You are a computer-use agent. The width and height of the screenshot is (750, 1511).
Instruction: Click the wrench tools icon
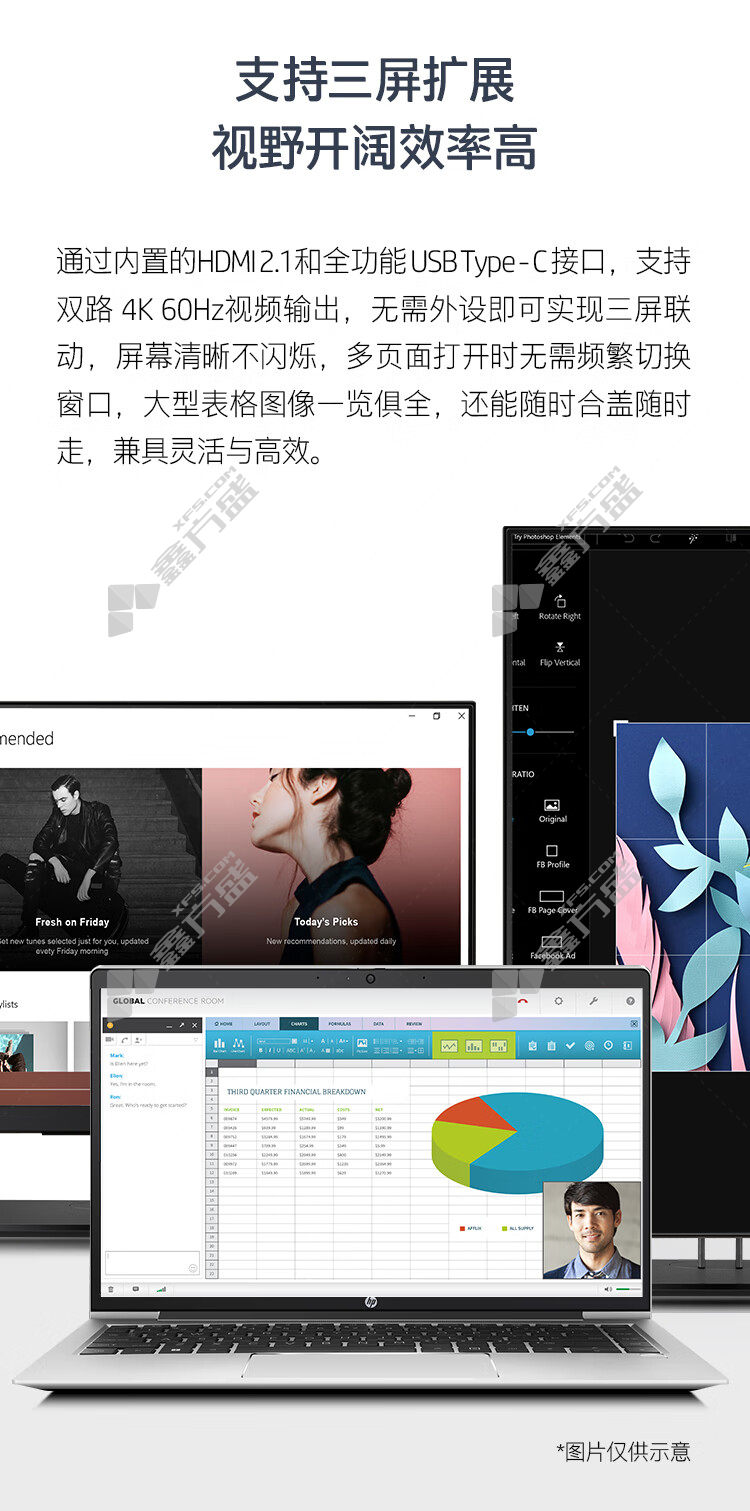coord(593,1000)
